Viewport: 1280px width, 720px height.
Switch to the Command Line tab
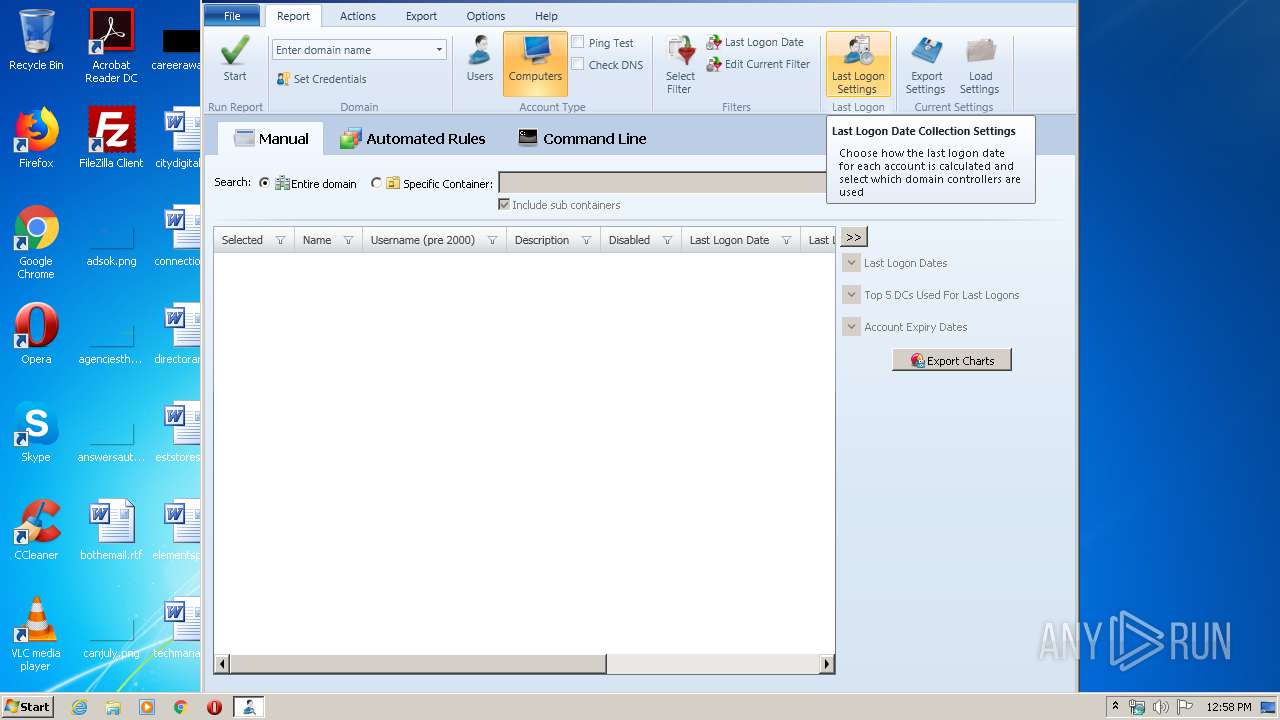point(582,139)
